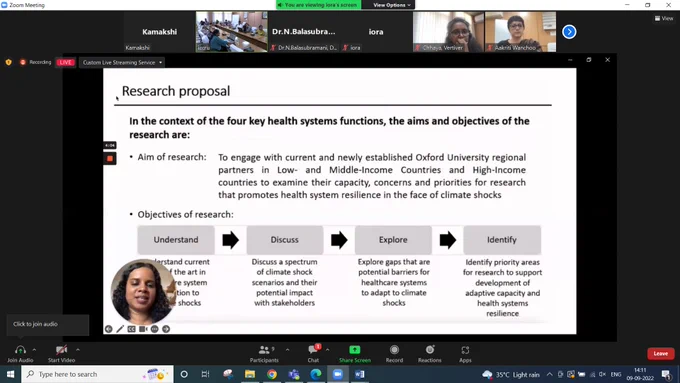
Task: Select Aakriti Wanchoo video tile
Action: pos(520,32)
